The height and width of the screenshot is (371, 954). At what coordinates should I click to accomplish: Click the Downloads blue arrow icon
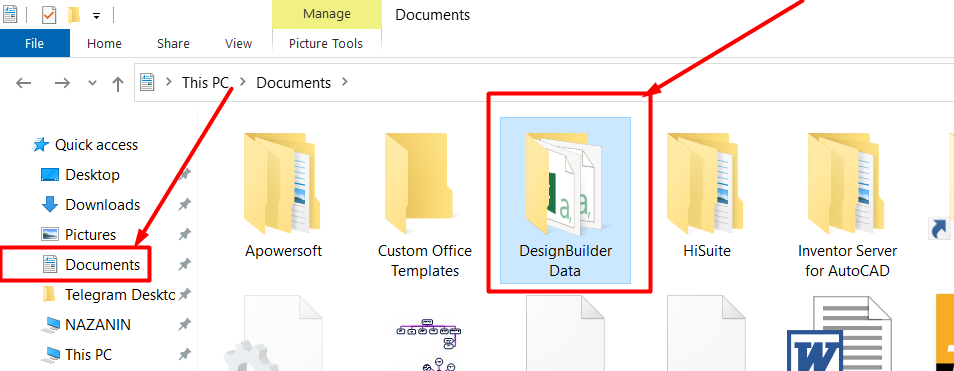tap(49, 205)
